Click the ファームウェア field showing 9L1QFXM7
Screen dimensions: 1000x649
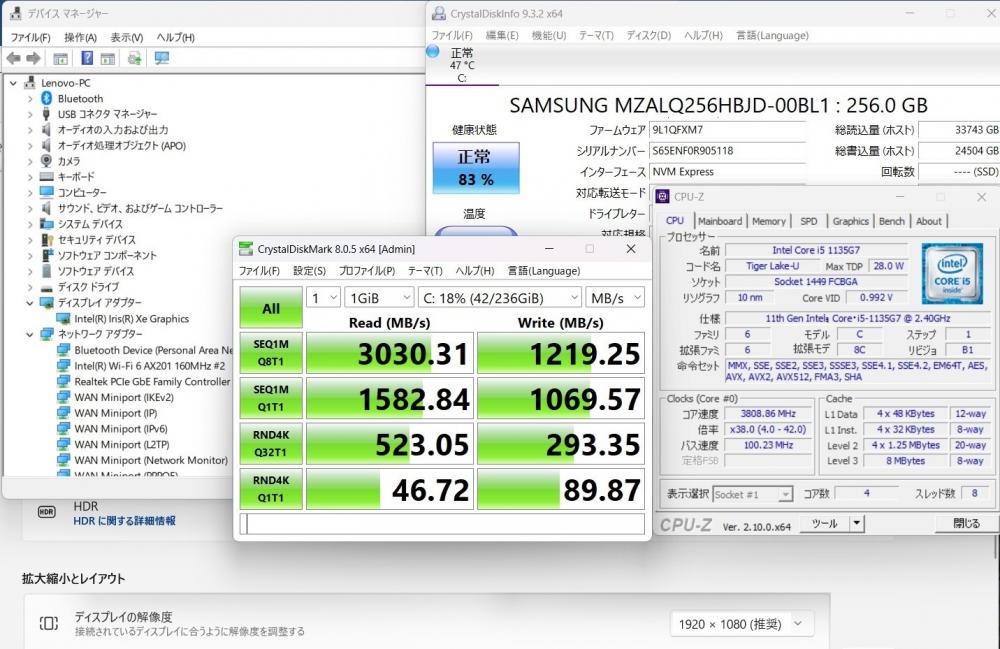tap(727, 130)
